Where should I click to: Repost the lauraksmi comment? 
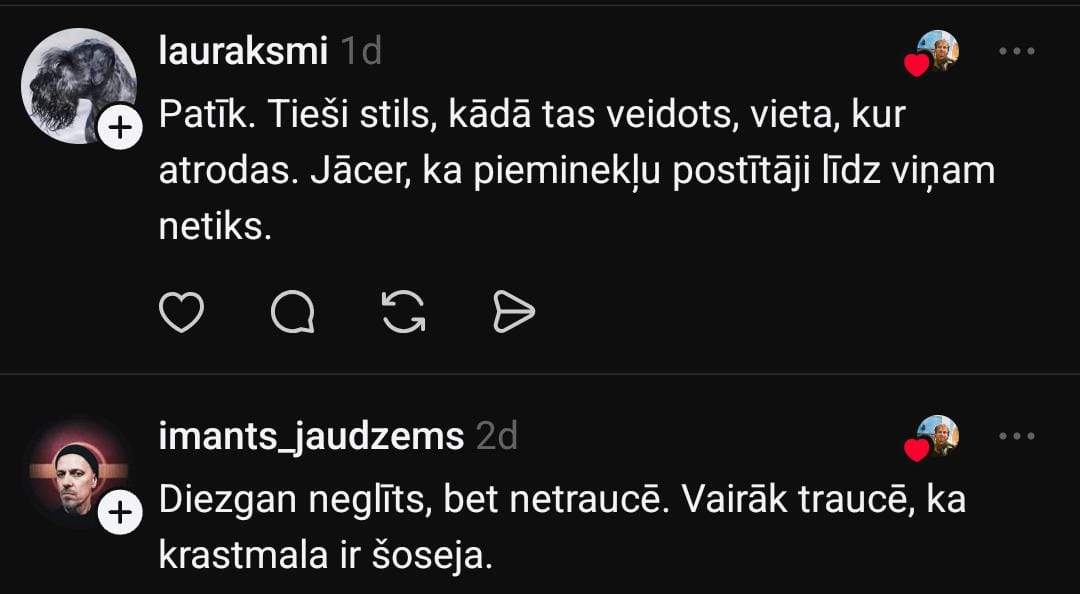coord(404,313)
